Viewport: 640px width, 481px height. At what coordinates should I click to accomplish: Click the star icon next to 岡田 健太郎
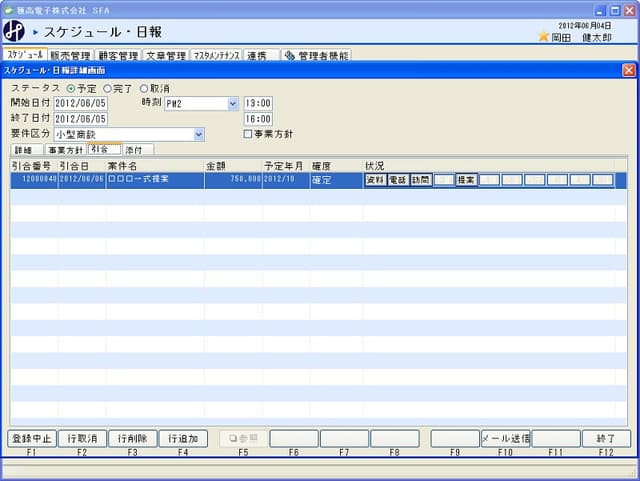pyautogui.click(x=543, y=37)
